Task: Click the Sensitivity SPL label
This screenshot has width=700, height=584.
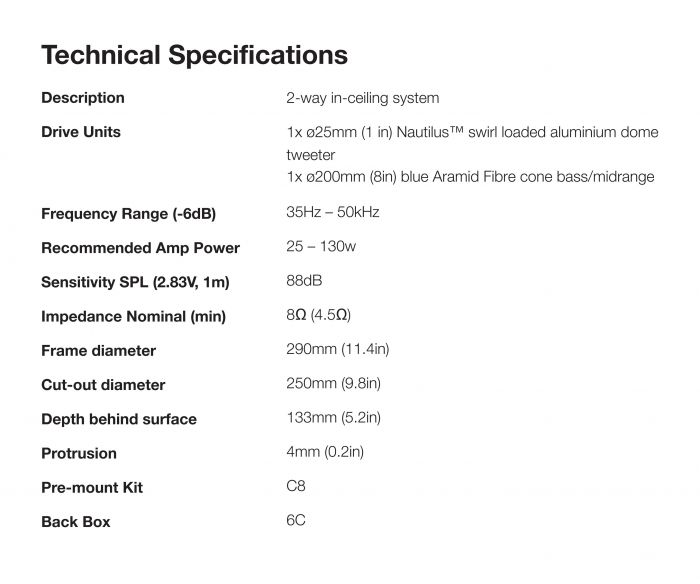Action: [x=135, y=283]
